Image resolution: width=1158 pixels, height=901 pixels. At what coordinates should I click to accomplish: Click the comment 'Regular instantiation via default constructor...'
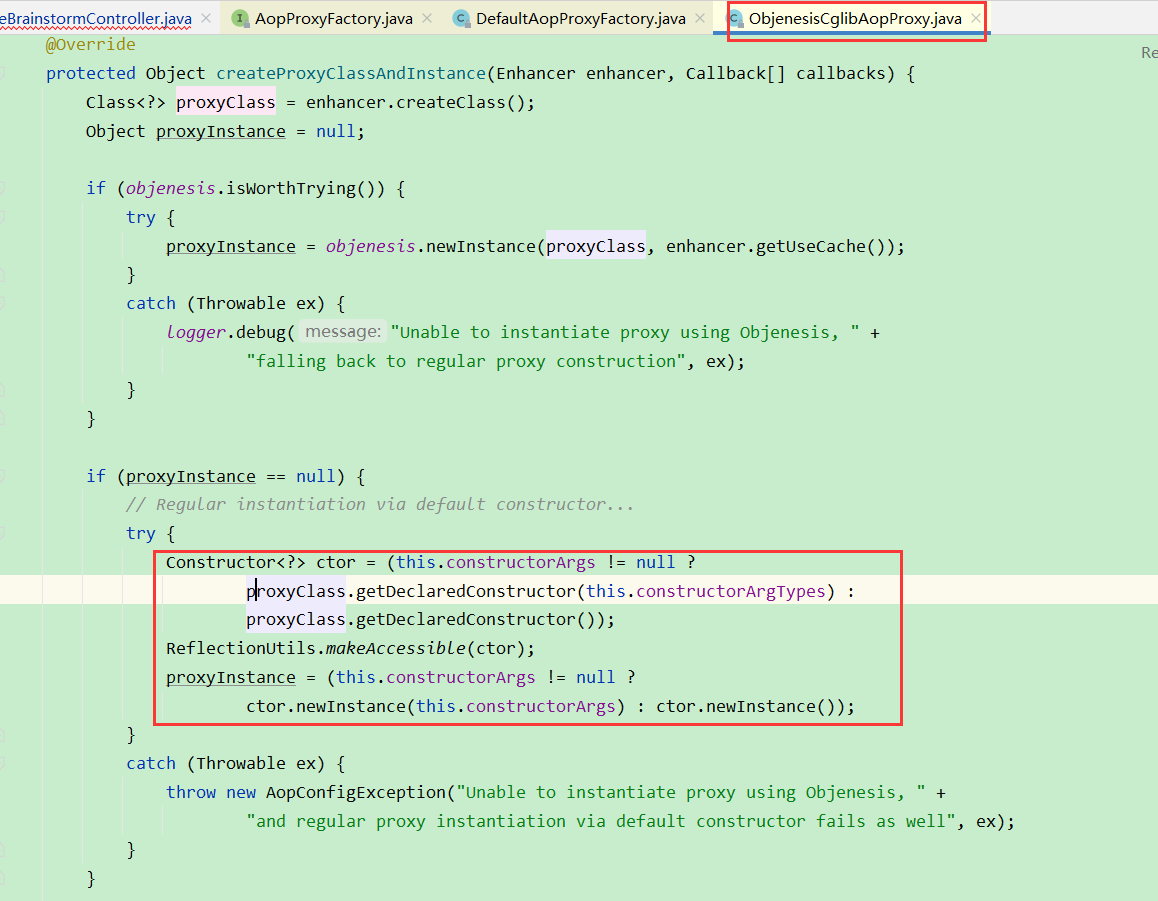pyautogui.click(x=380, y=504)
